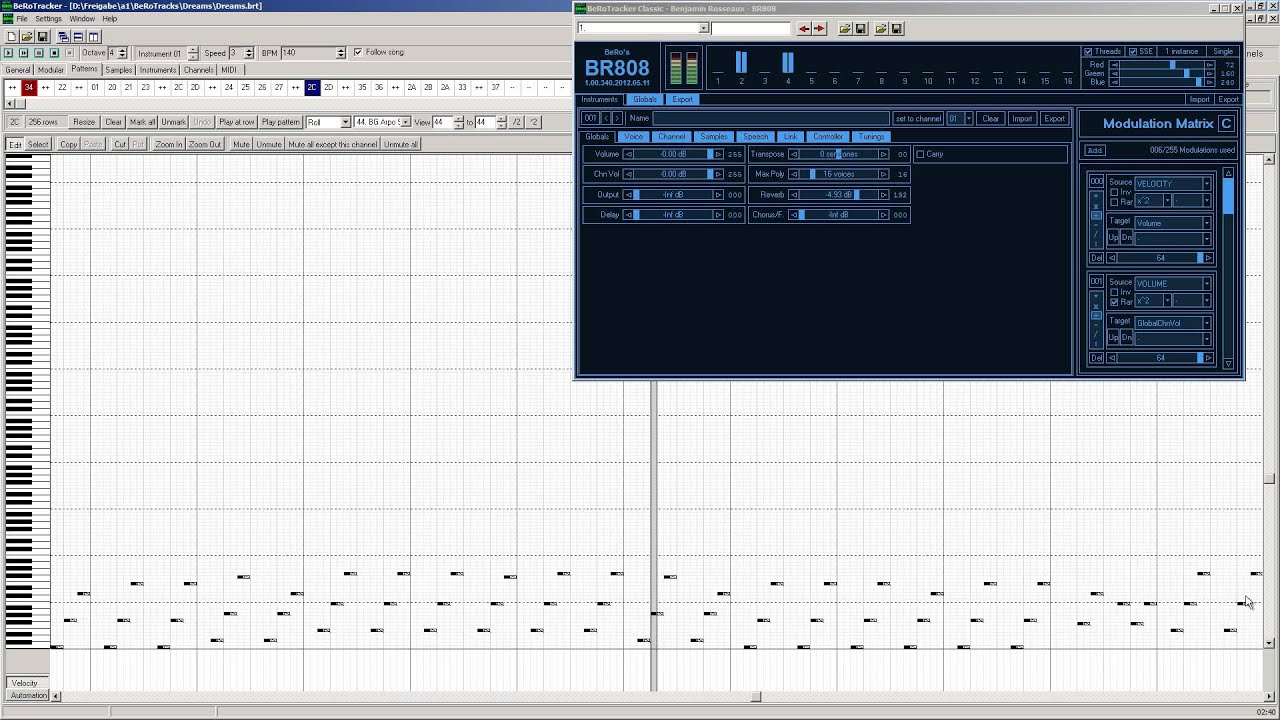This screenshot has height=720, width=1280.
Task: Open the Automation panel at bottom left
Action: (28, 695)
